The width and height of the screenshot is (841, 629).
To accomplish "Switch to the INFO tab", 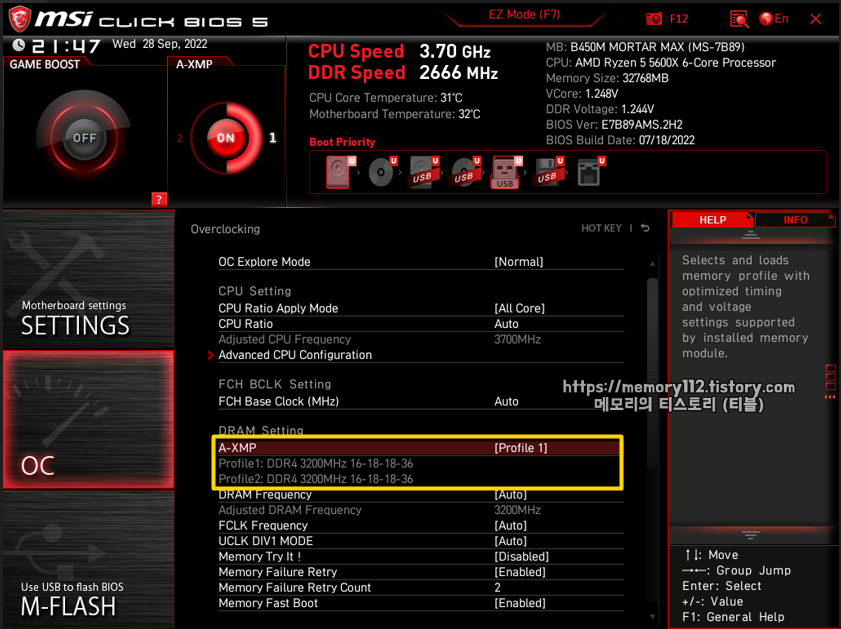I will click(x=795, y=220).
